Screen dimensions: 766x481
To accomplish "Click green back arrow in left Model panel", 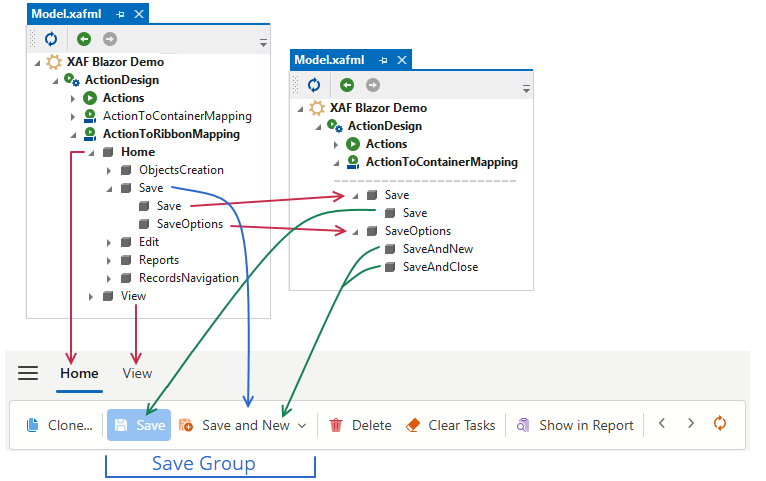I will pyautogui.click(x=84, y=40).
